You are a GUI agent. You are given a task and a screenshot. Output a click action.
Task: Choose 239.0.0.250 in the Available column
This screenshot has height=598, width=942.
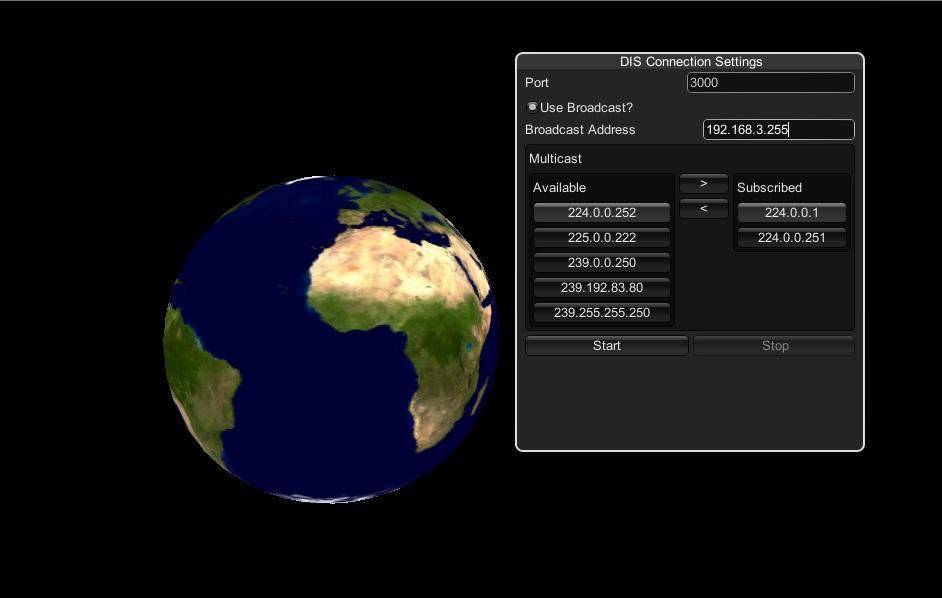pyautogui.click(x=601, y=262)
